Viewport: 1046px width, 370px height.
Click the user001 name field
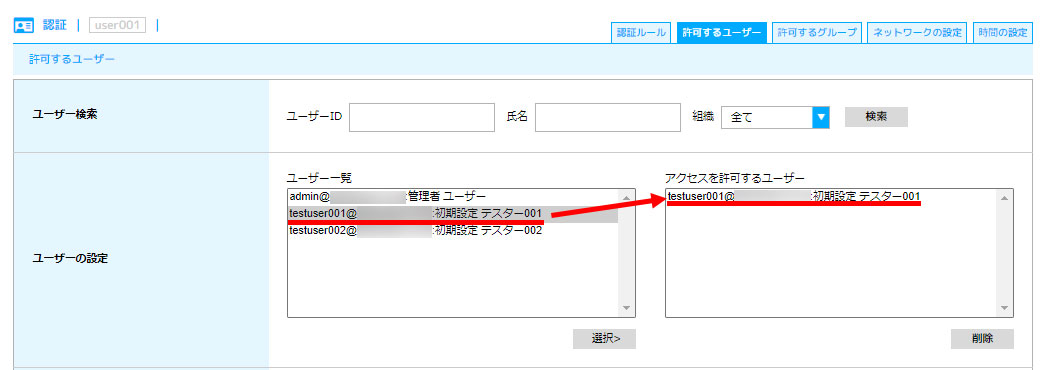[117, 25]
